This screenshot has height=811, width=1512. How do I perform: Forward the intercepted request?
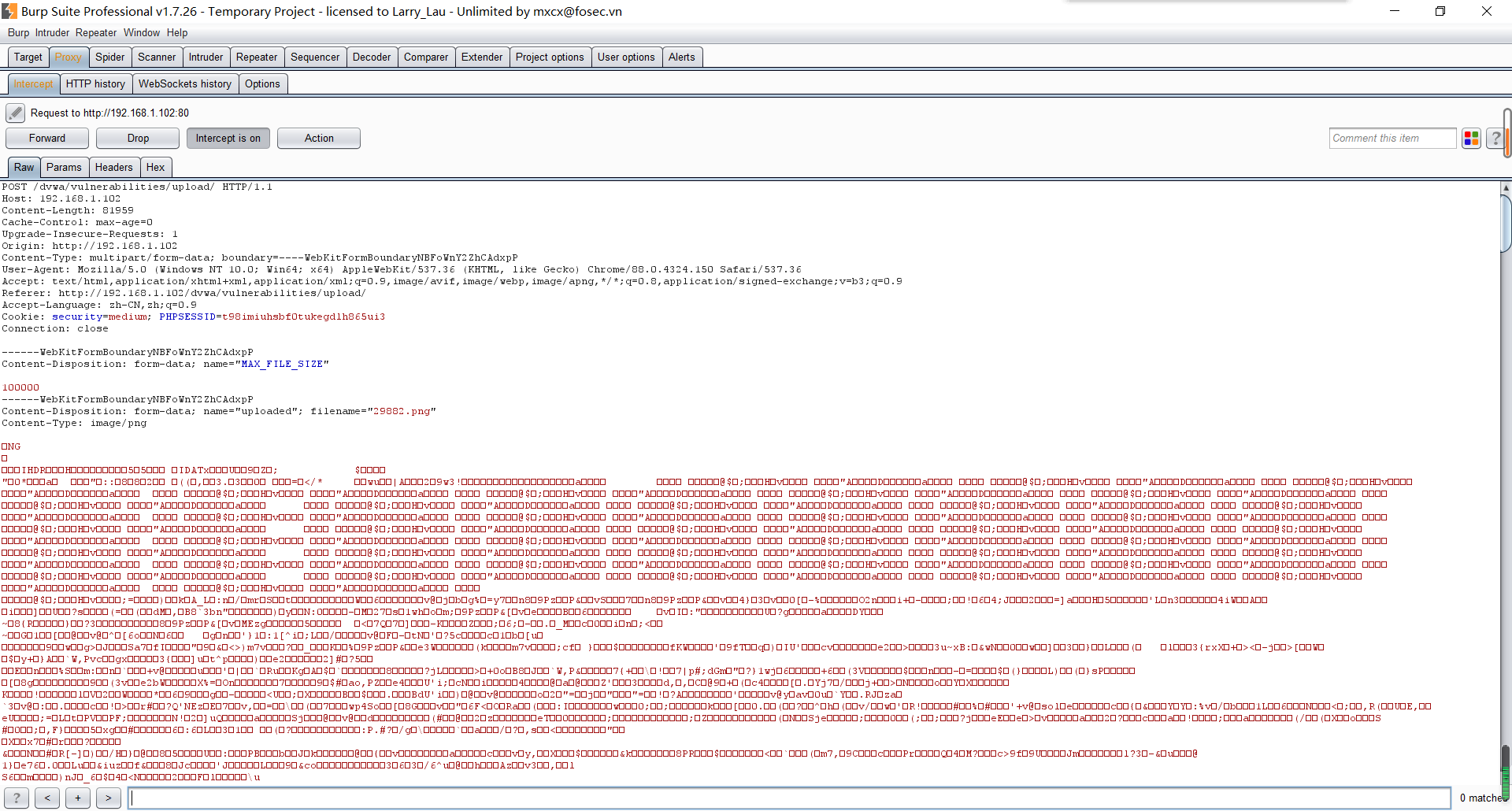[x=47, y=139]
